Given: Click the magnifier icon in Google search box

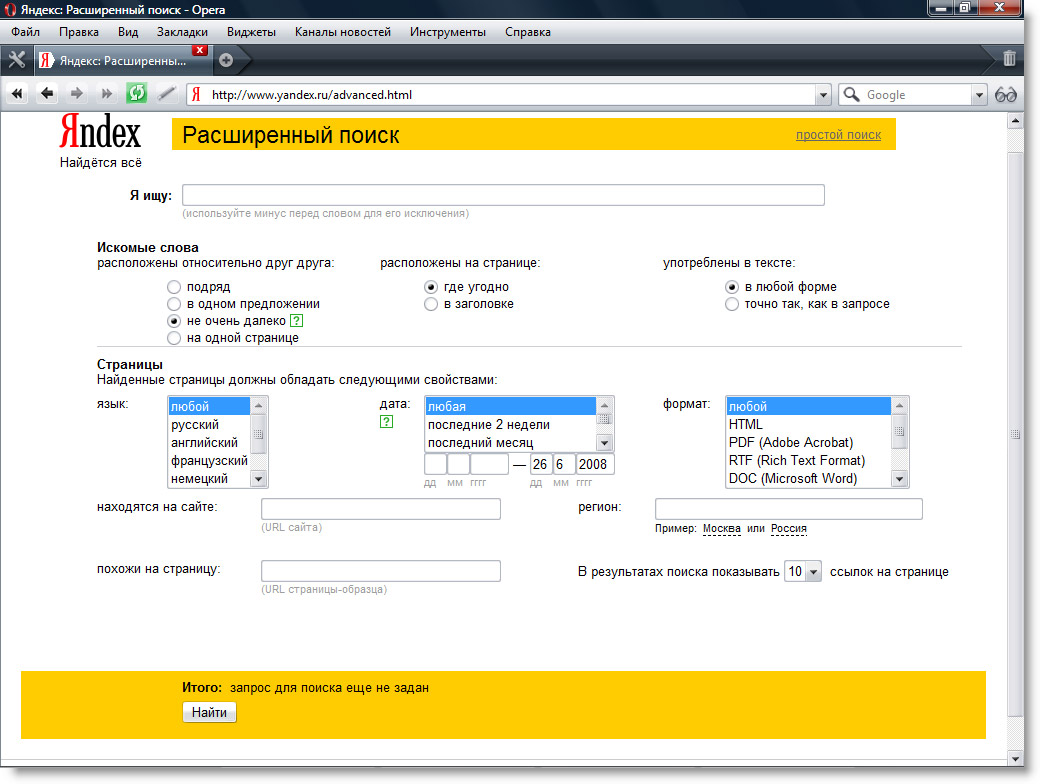Looking at the screenshot, I should point(852,95).
